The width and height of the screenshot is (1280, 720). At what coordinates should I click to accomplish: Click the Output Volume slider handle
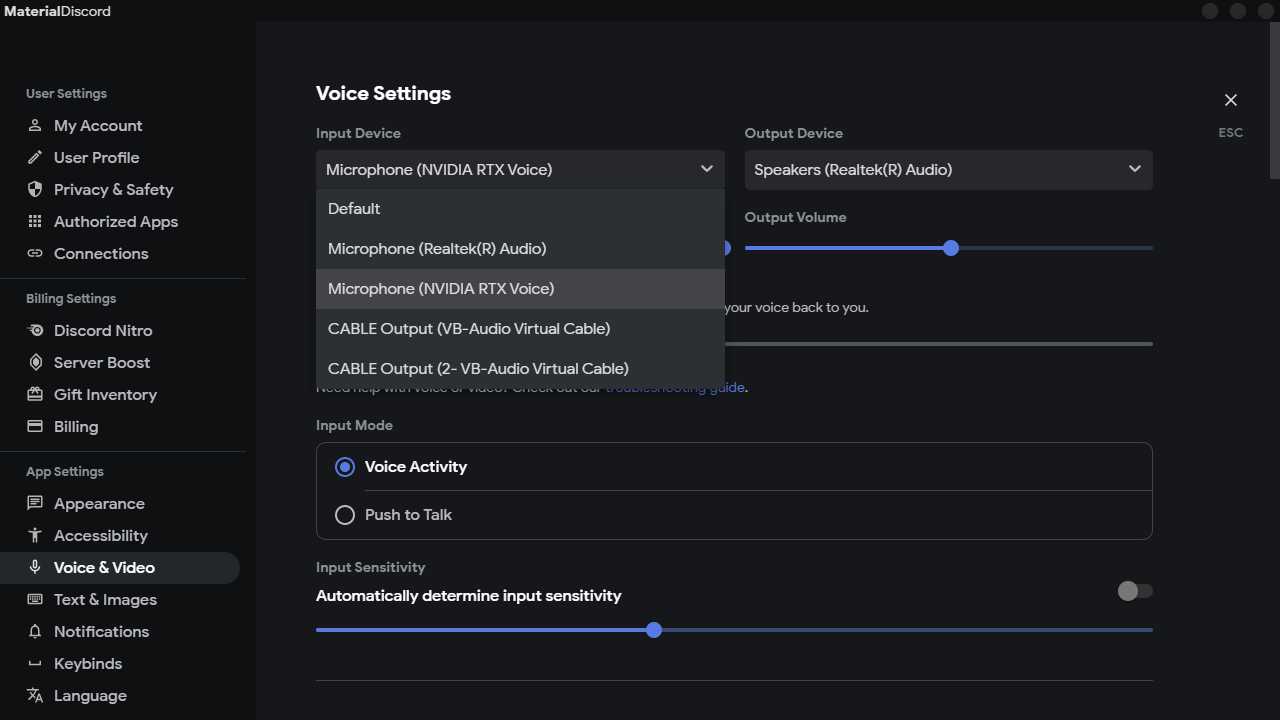tap(951, 248)
